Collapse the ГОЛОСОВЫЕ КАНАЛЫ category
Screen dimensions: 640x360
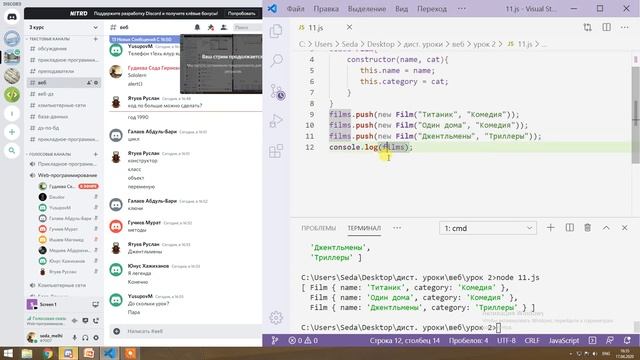pyautogui.click(x=51, y=154)
